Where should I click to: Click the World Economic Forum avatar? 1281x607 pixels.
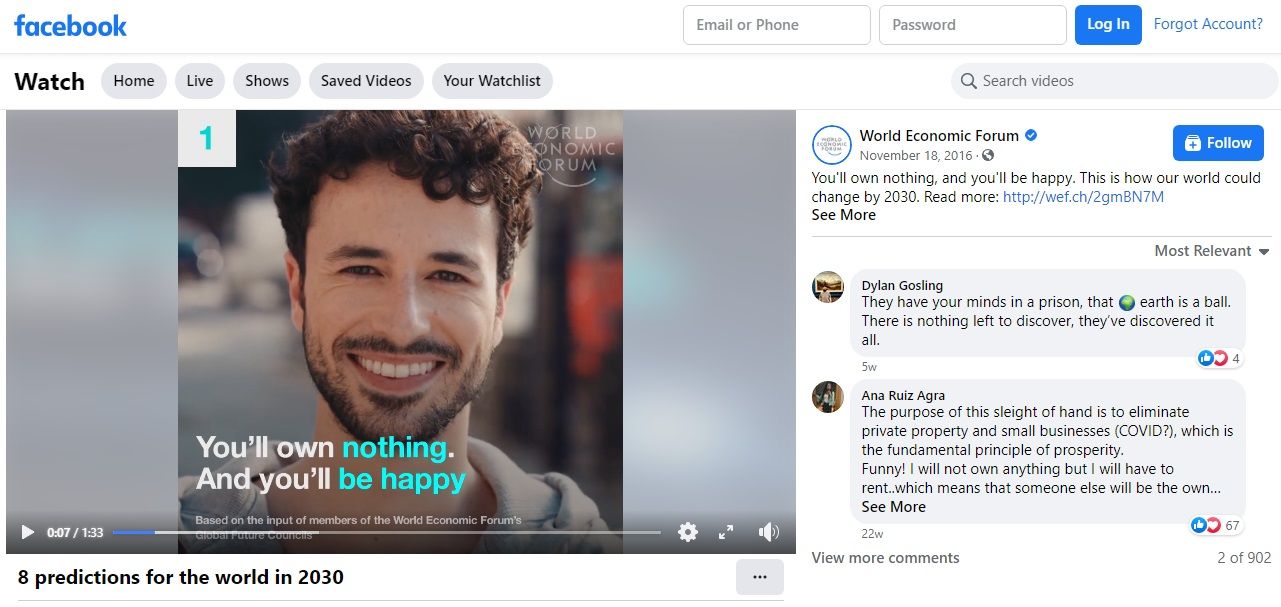click(832, 145)
